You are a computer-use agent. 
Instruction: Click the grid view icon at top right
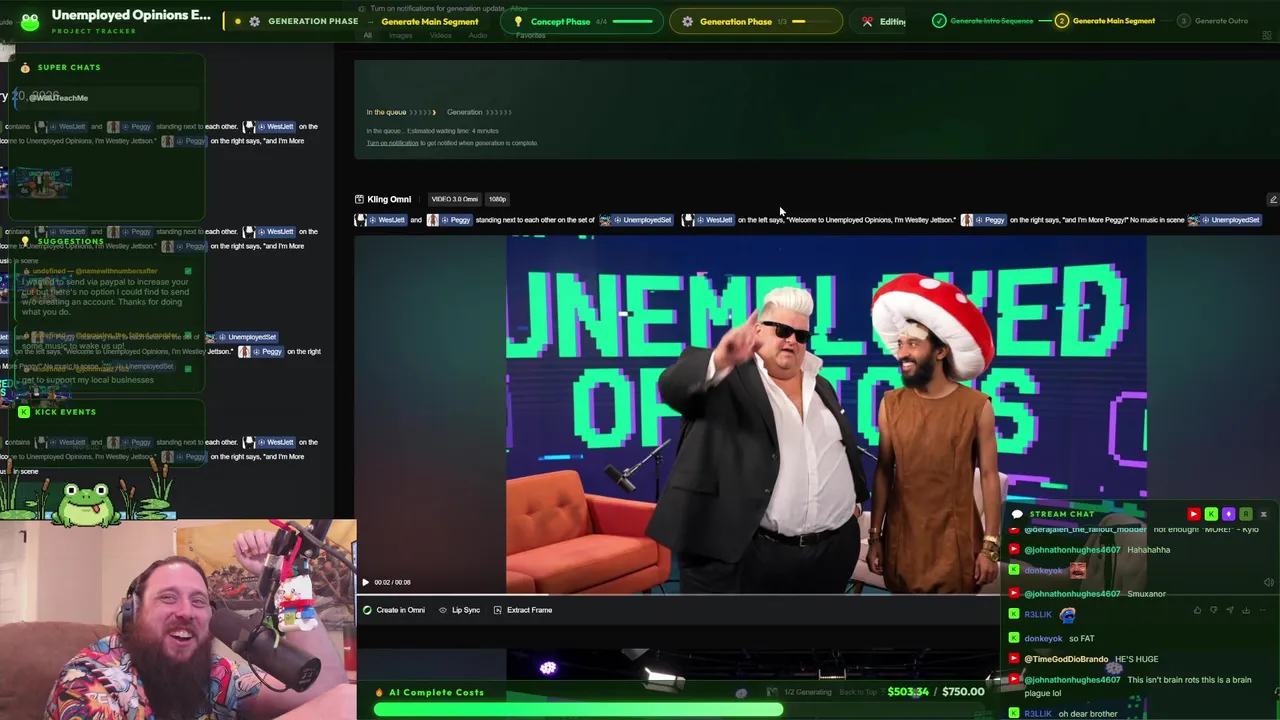pos(1267,36)
